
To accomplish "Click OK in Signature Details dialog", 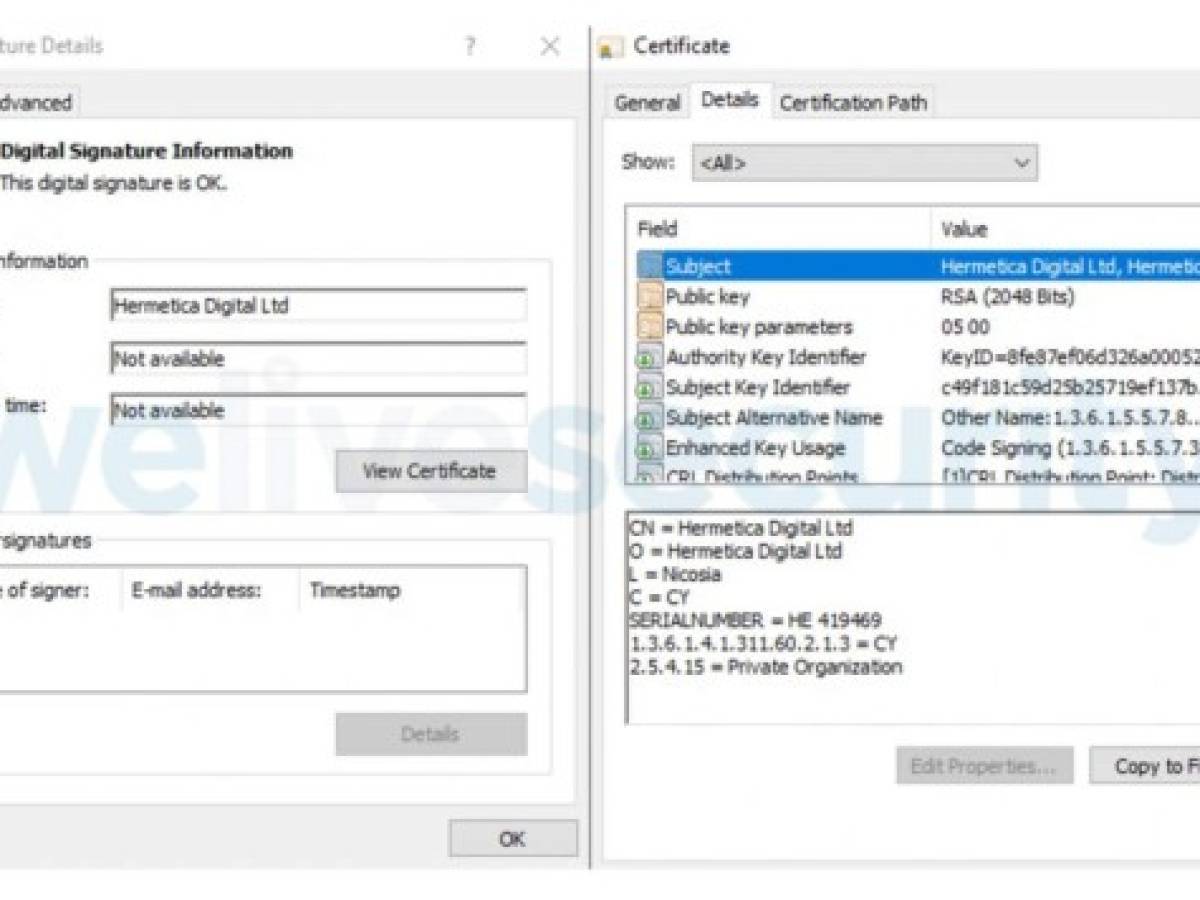I will (x=513, y=839).
